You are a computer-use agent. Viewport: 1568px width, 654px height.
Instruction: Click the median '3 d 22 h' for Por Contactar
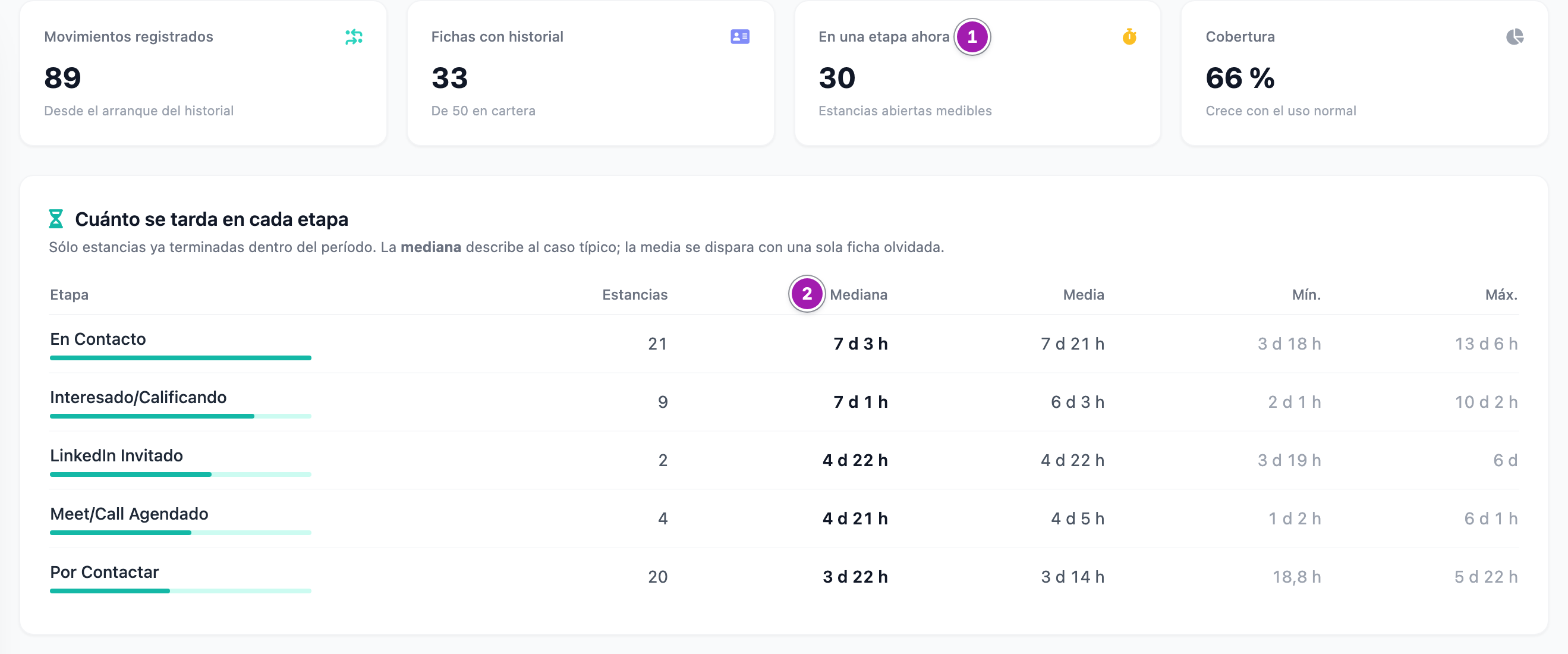[855, 577]
